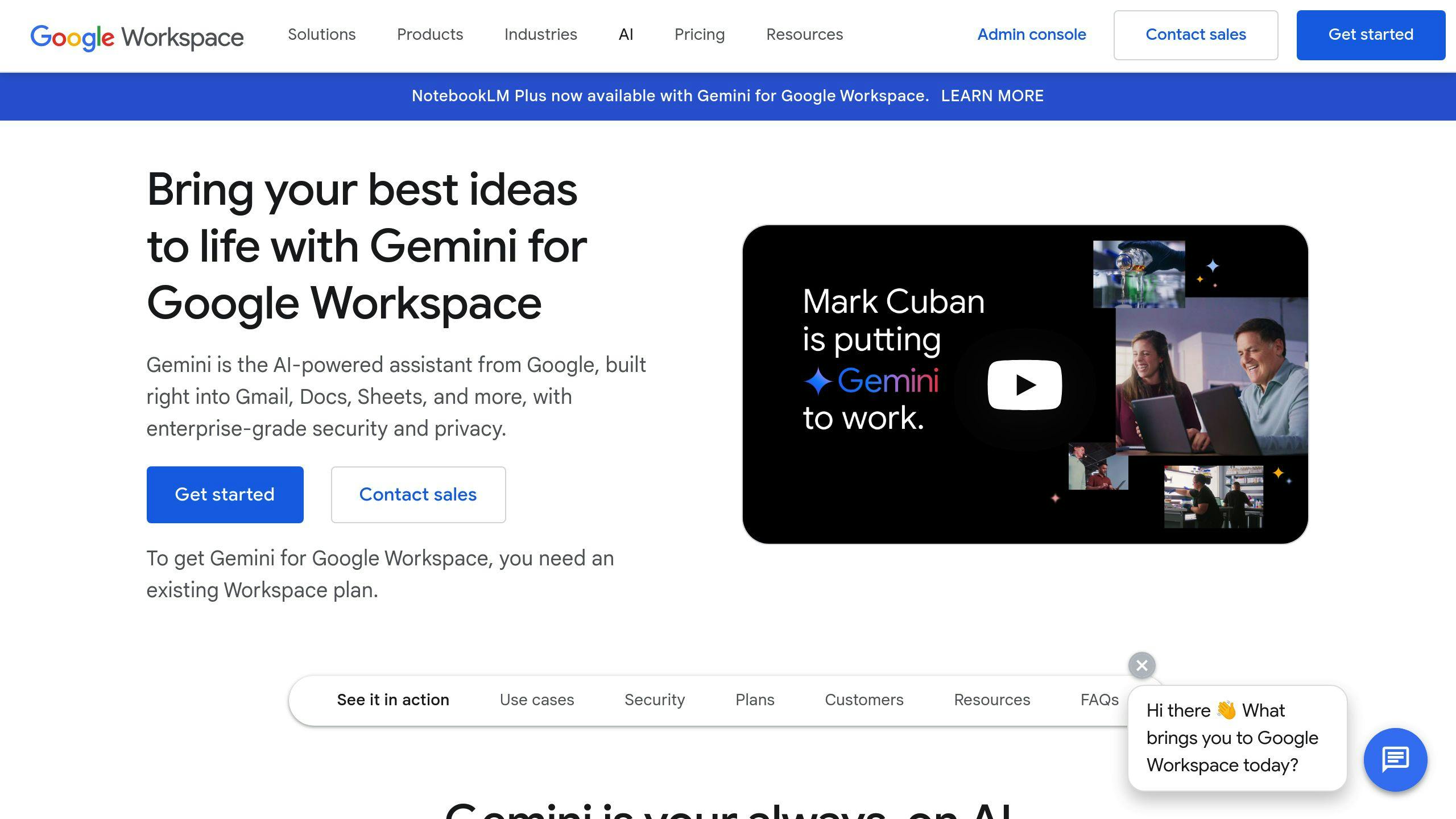Viewport: 1456px width, 819px height.
Task: Click the Google Workspace logo
Action: tap(137, 37)
